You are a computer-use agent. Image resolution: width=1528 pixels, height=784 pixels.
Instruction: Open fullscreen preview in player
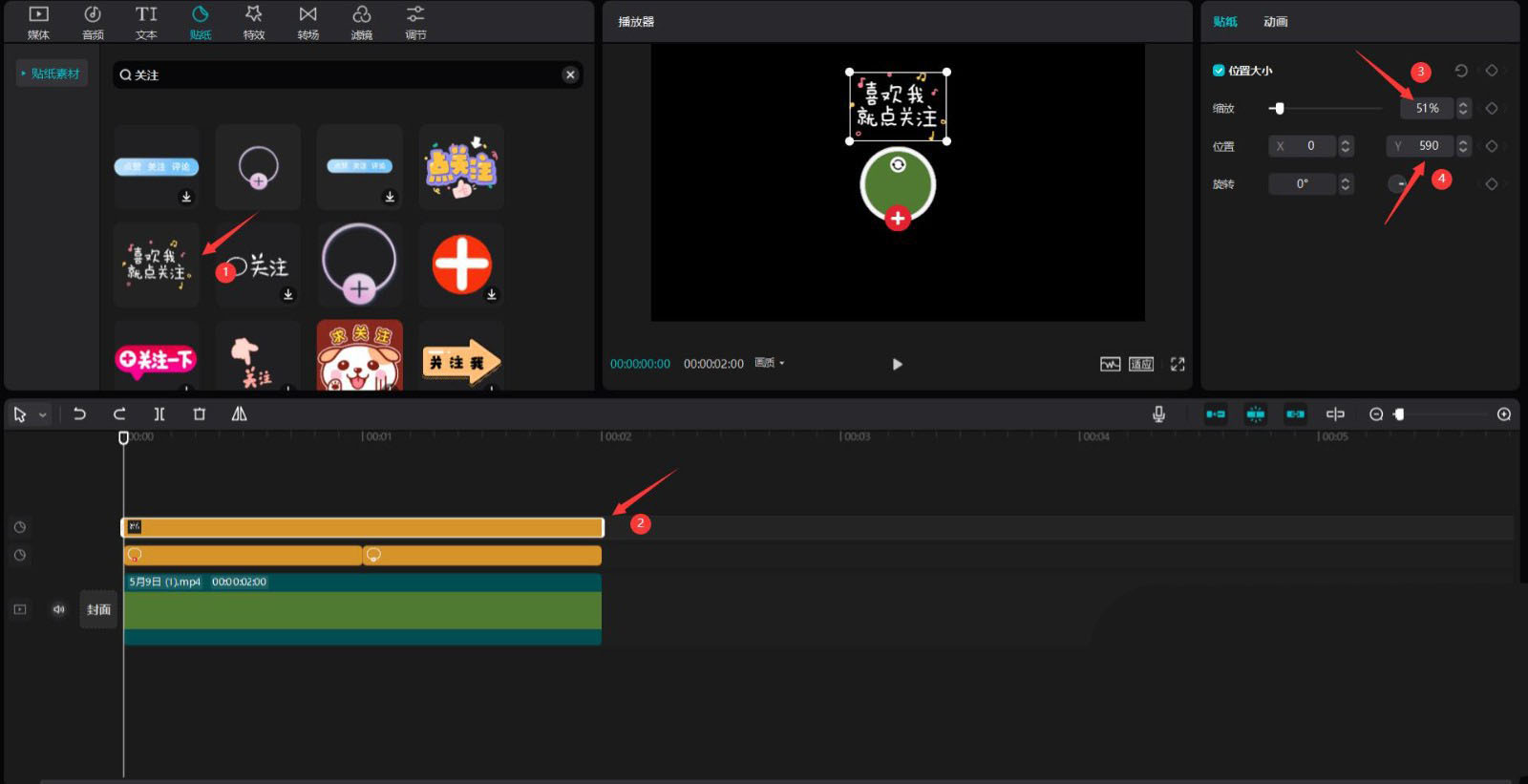point(1178,364)
